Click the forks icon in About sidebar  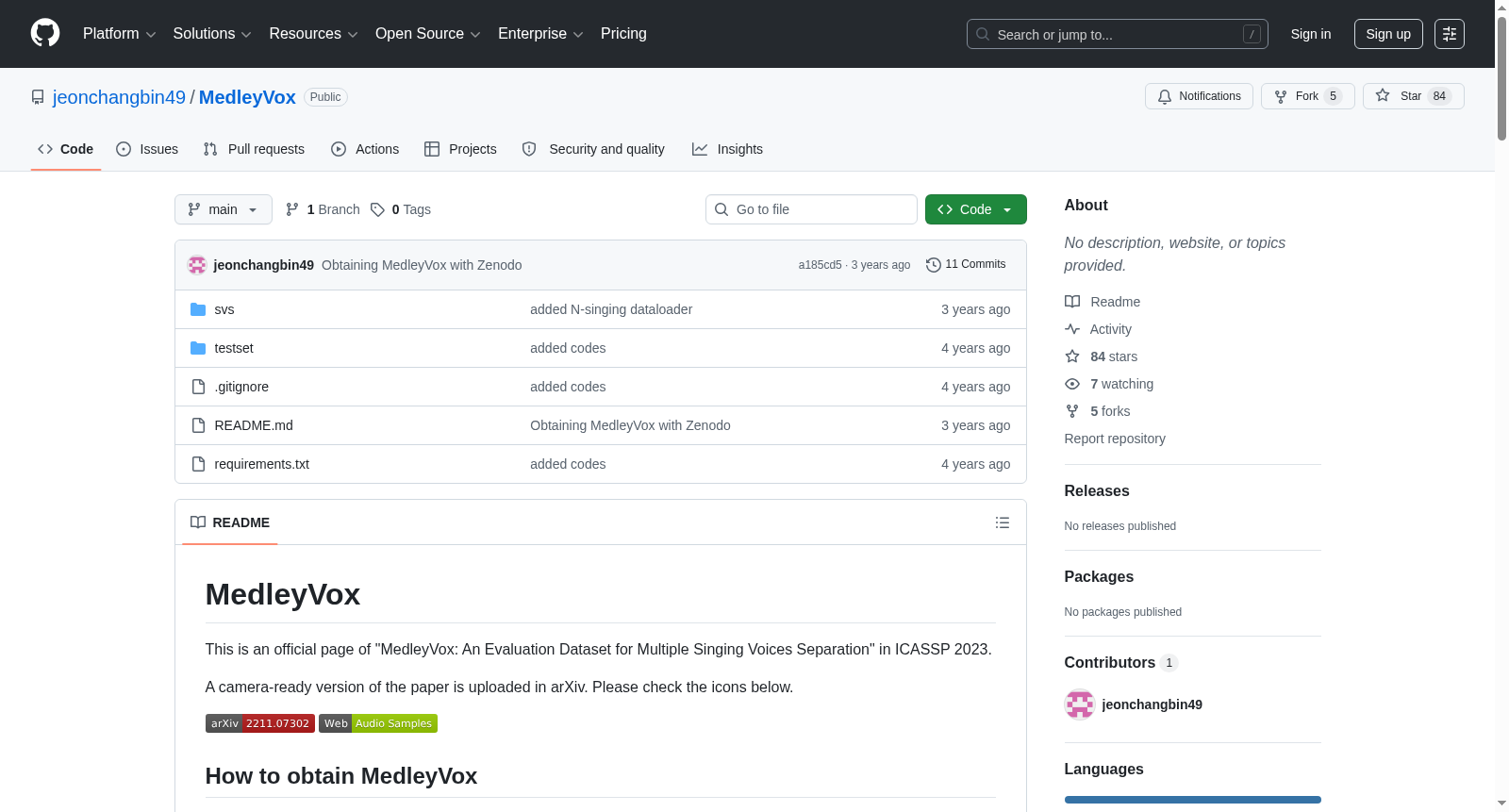(x=1072, y=411)
